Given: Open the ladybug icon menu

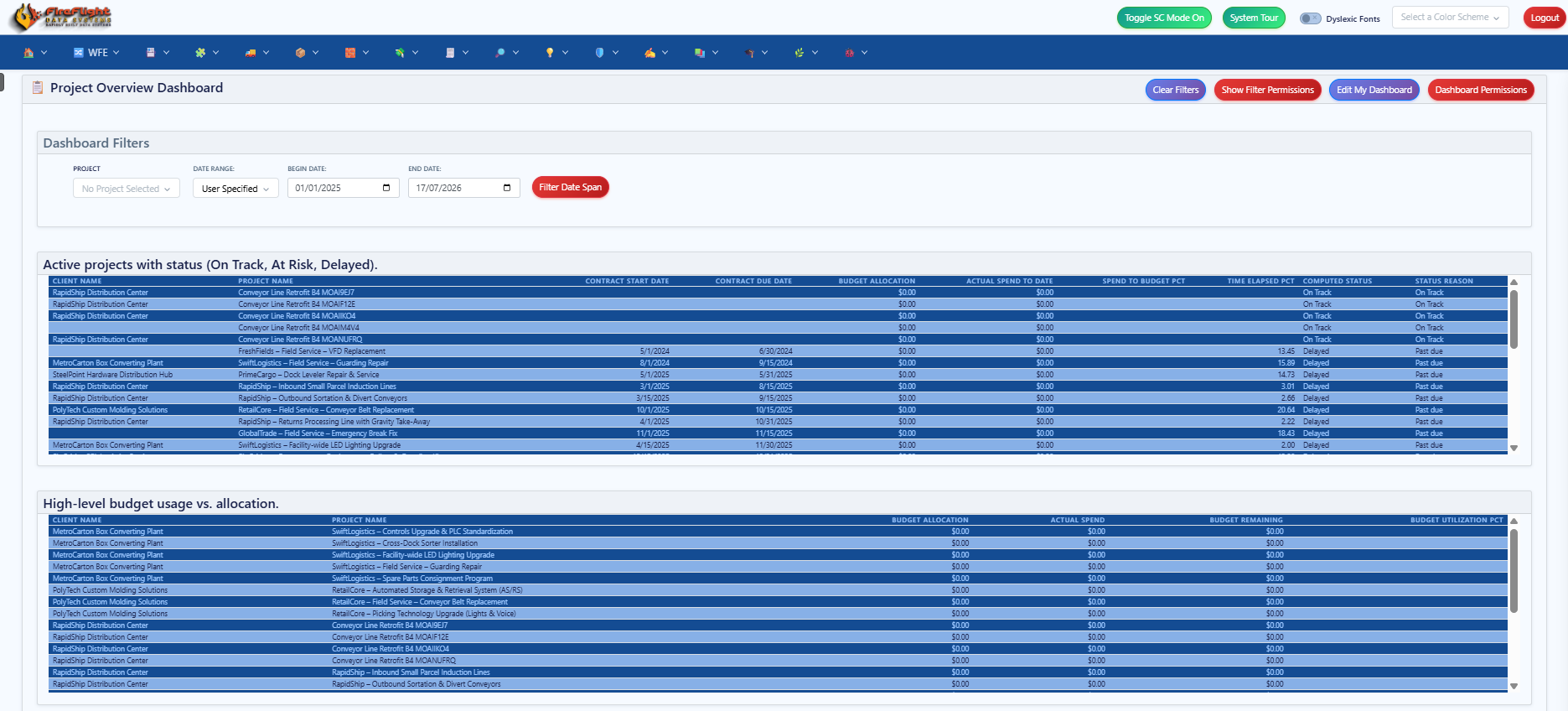Looking at the screenshot, I should (x=855, y=53).
